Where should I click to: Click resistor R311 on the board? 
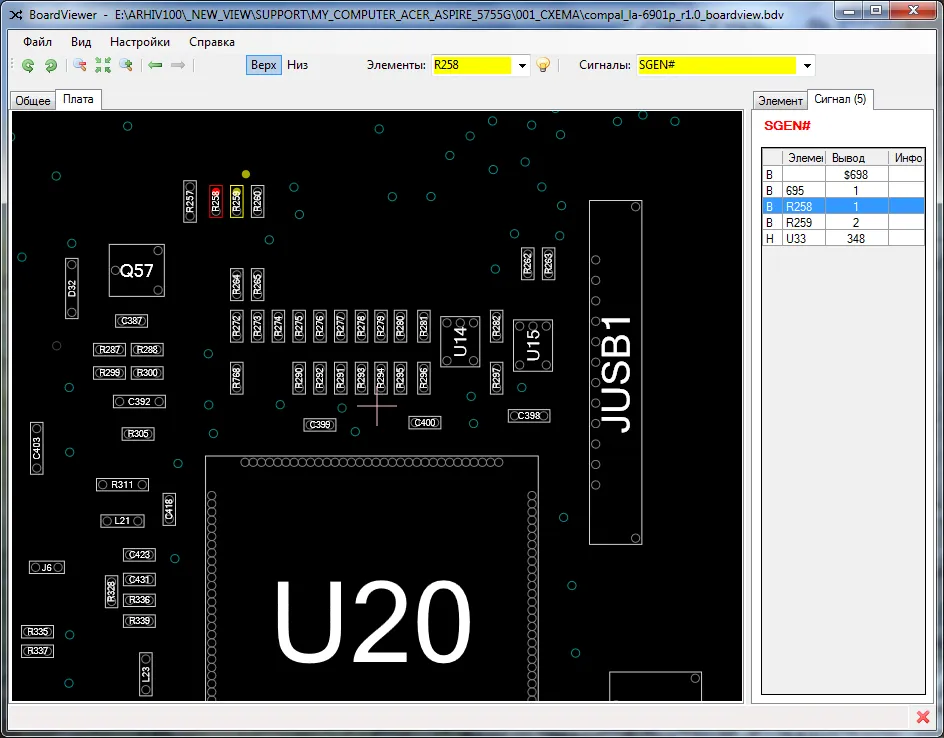coord(122,485)
